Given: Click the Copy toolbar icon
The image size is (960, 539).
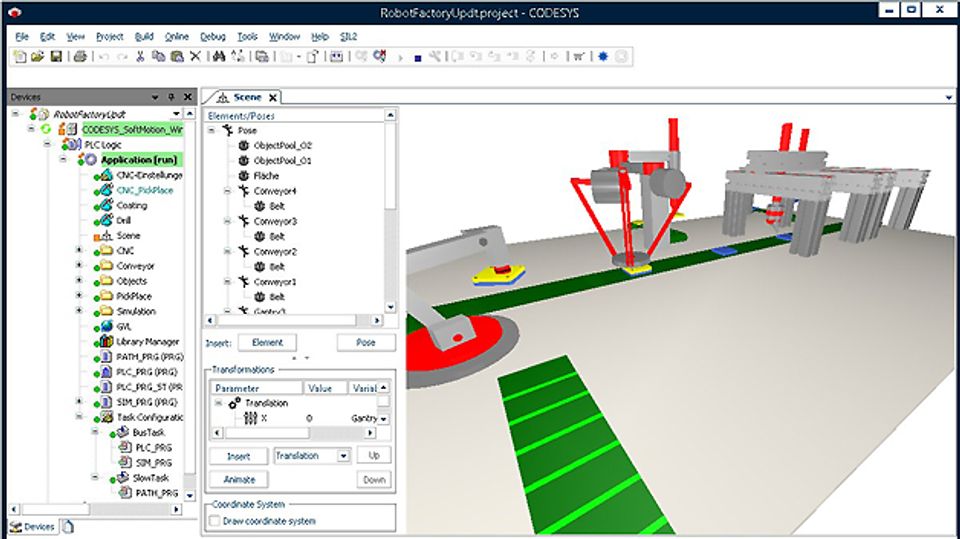Looking at the screenshot, I should pos(158,56).
